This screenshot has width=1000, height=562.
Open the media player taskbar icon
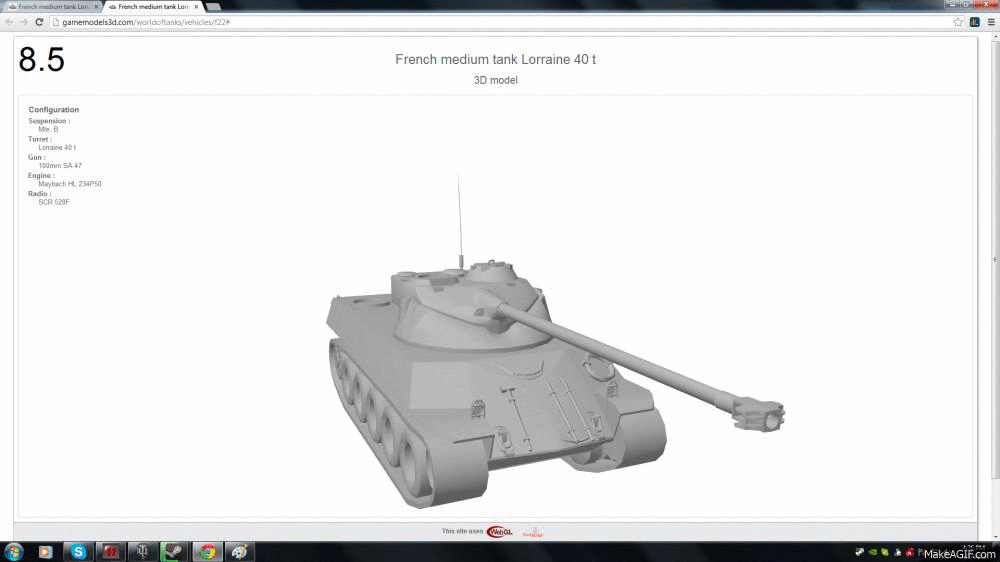(x=45, y=552)
